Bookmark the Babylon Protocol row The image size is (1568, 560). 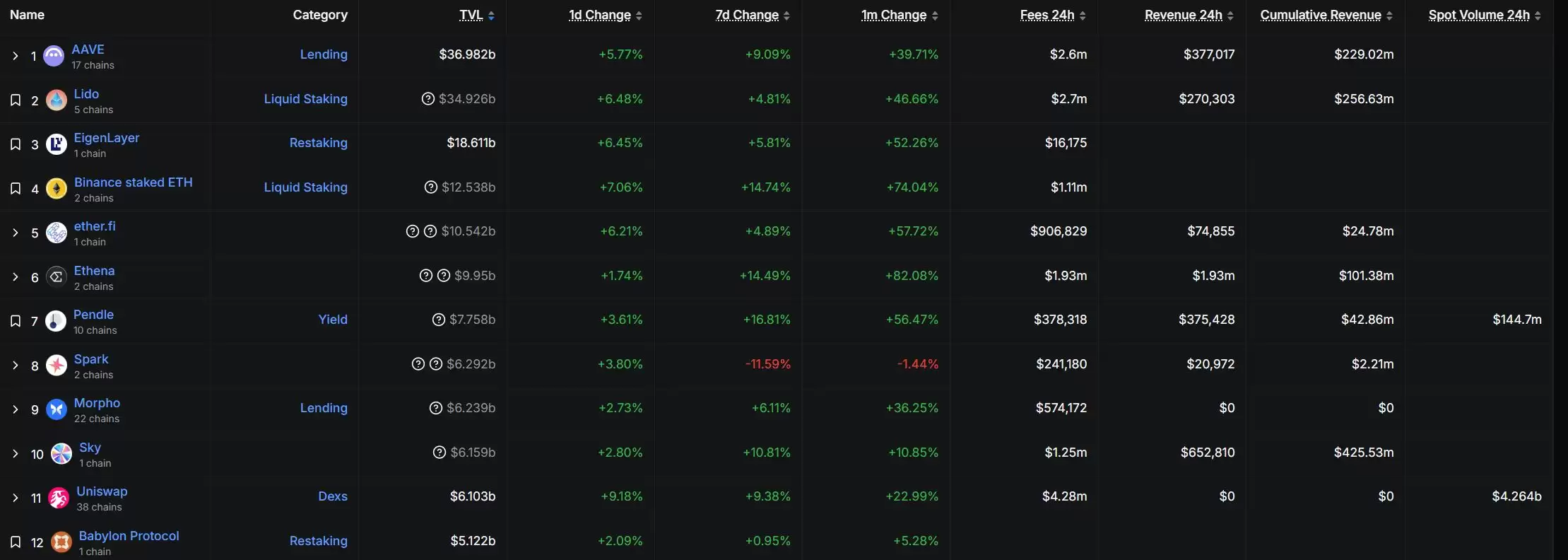click(15, 542)
